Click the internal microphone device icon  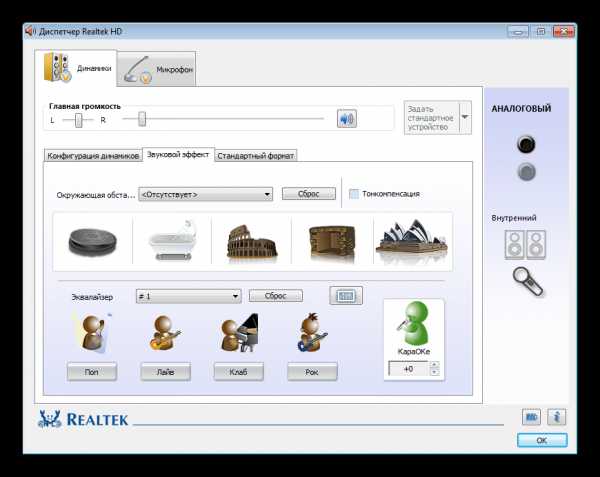[x=528, y=282]
